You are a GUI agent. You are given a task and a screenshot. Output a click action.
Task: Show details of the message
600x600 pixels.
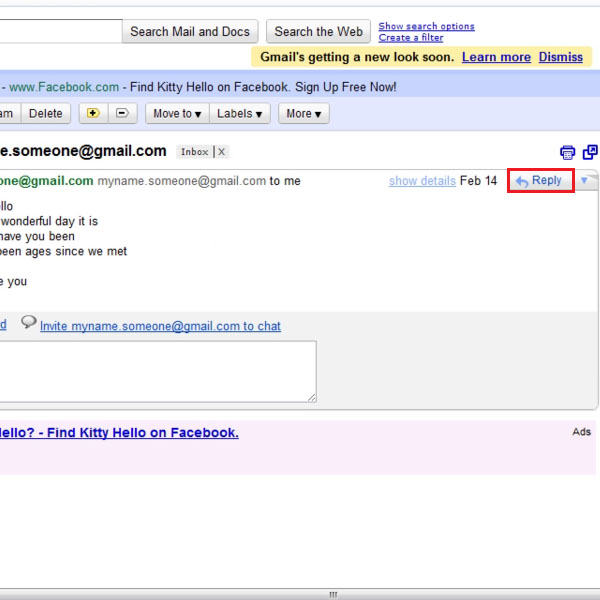point(422,181)
